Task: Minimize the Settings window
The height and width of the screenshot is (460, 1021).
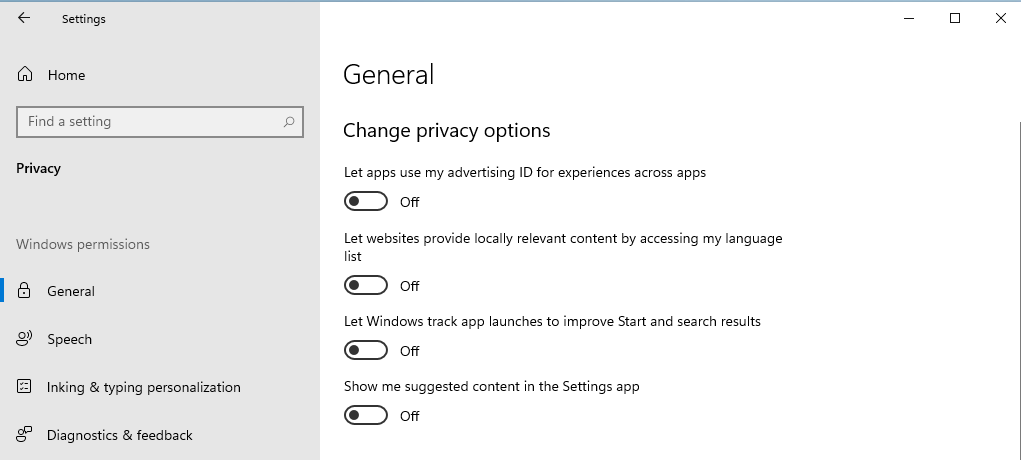Action: (x=909, y=18)
